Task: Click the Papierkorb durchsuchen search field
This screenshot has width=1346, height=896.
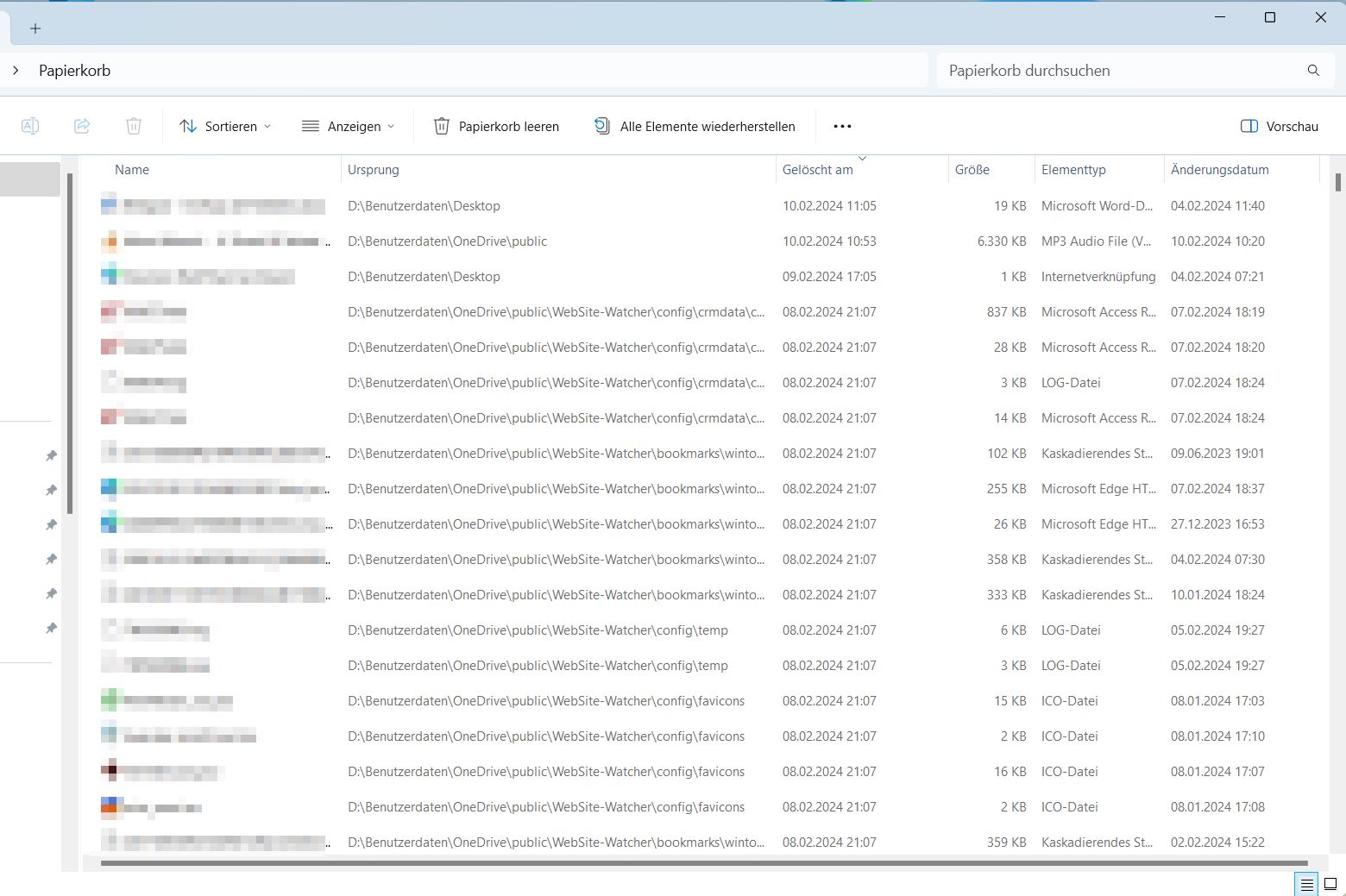Action: click(1122, 71)
